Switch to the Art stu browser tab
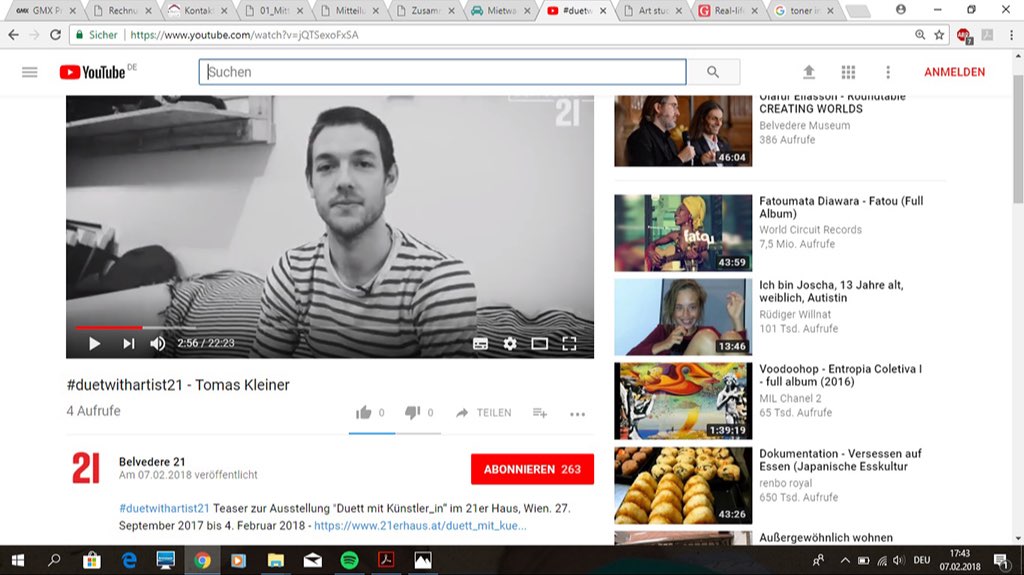The width and height of the screenshot is (1024, 575). 654,10
